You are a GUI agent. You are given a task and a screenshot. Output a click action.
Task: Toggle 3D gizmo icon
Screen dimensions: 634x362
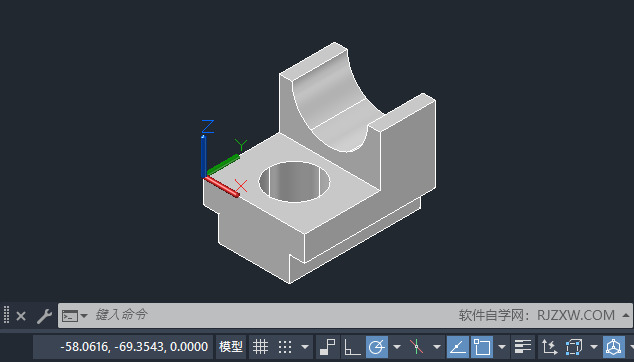(614, 347)
